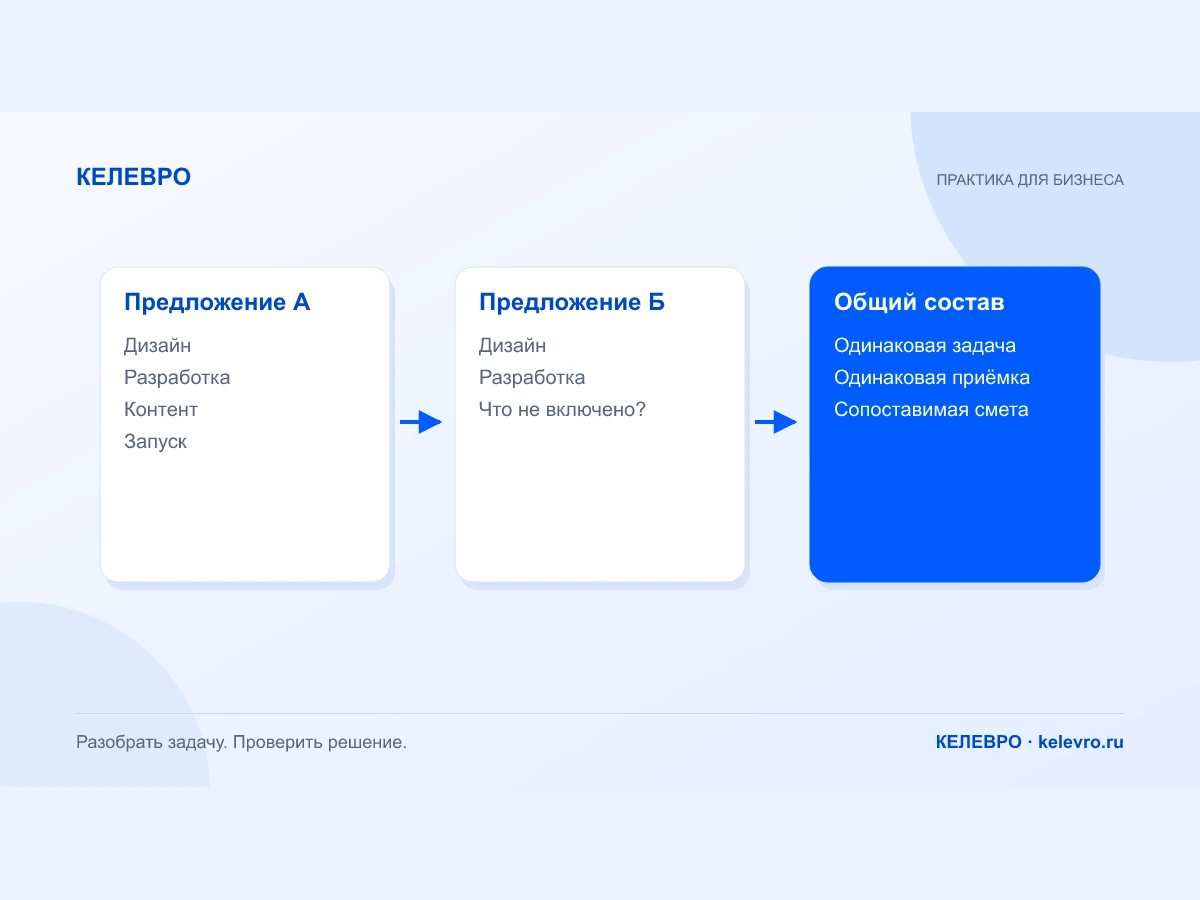Click Дизайн in the Предложение А card
The height and width of the screenshot is (900, 1200).
157,346
